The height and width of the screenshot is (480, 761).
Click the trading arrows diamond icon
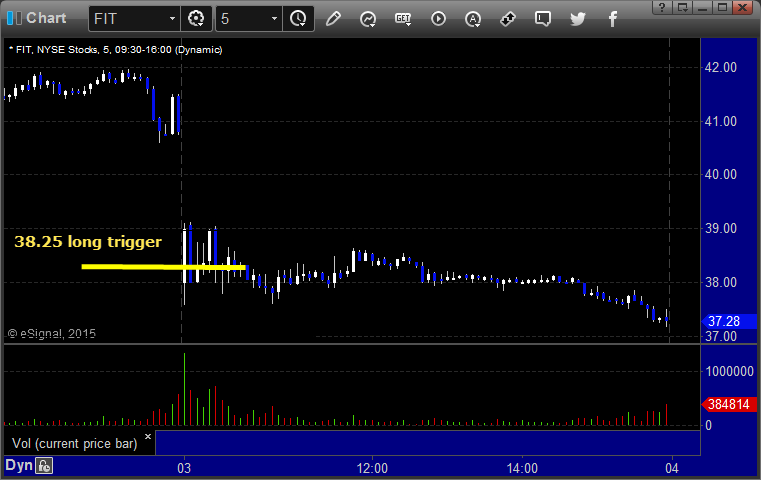508,19
